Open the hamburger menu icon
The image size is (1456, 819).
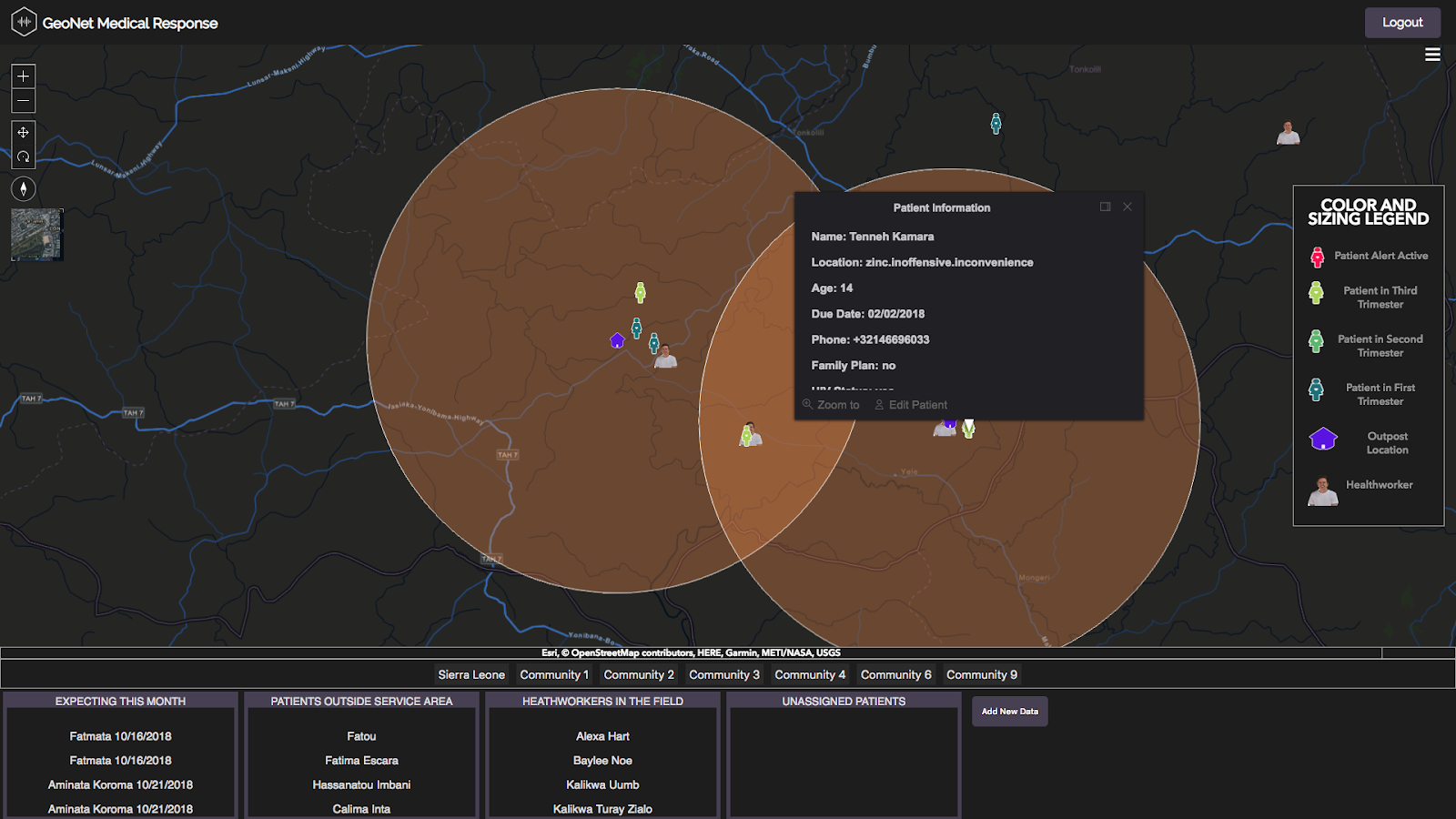(x=1432, y=55)
